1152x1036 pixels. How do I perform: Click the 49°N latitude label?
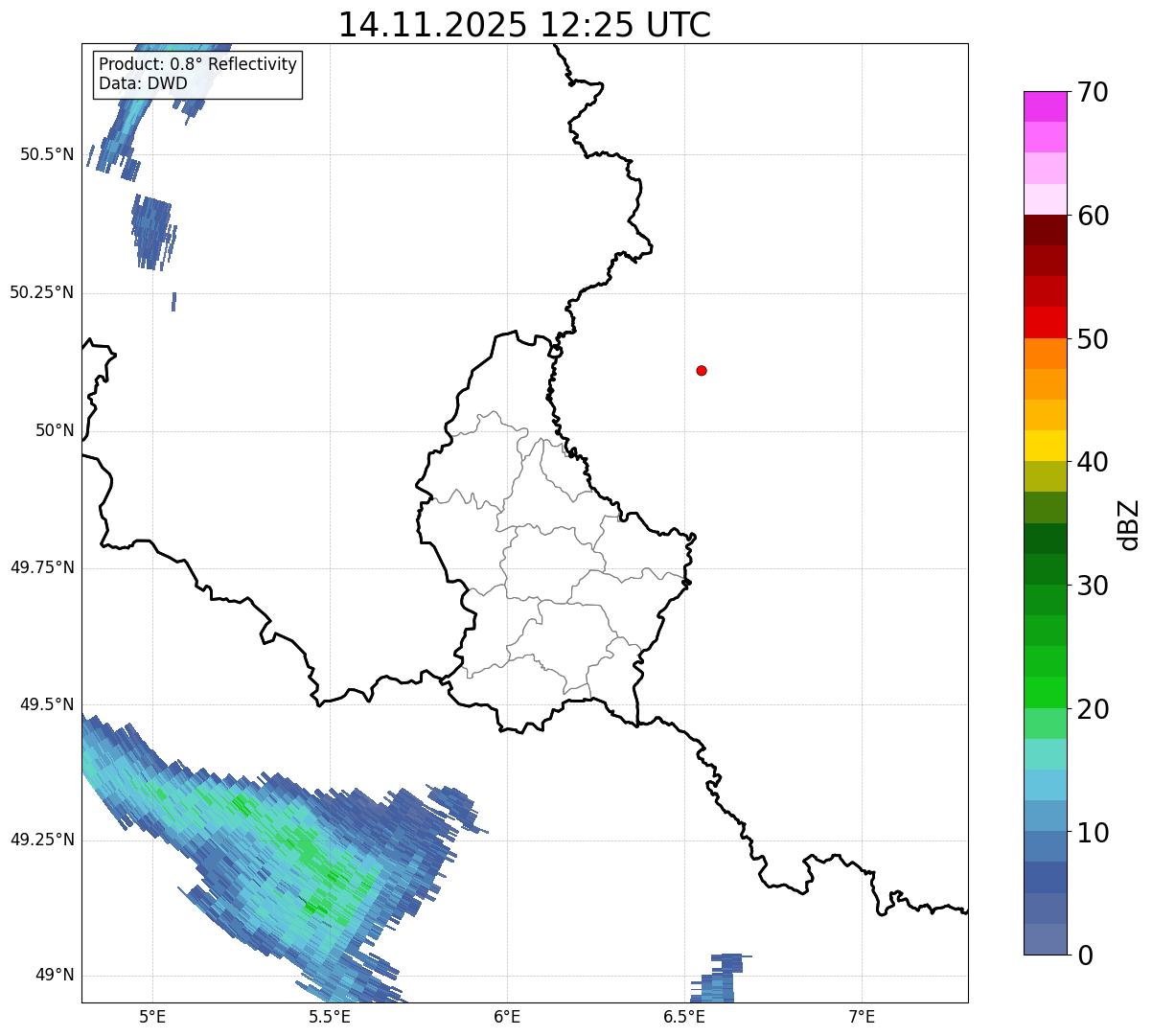click(x=55, y=976)
